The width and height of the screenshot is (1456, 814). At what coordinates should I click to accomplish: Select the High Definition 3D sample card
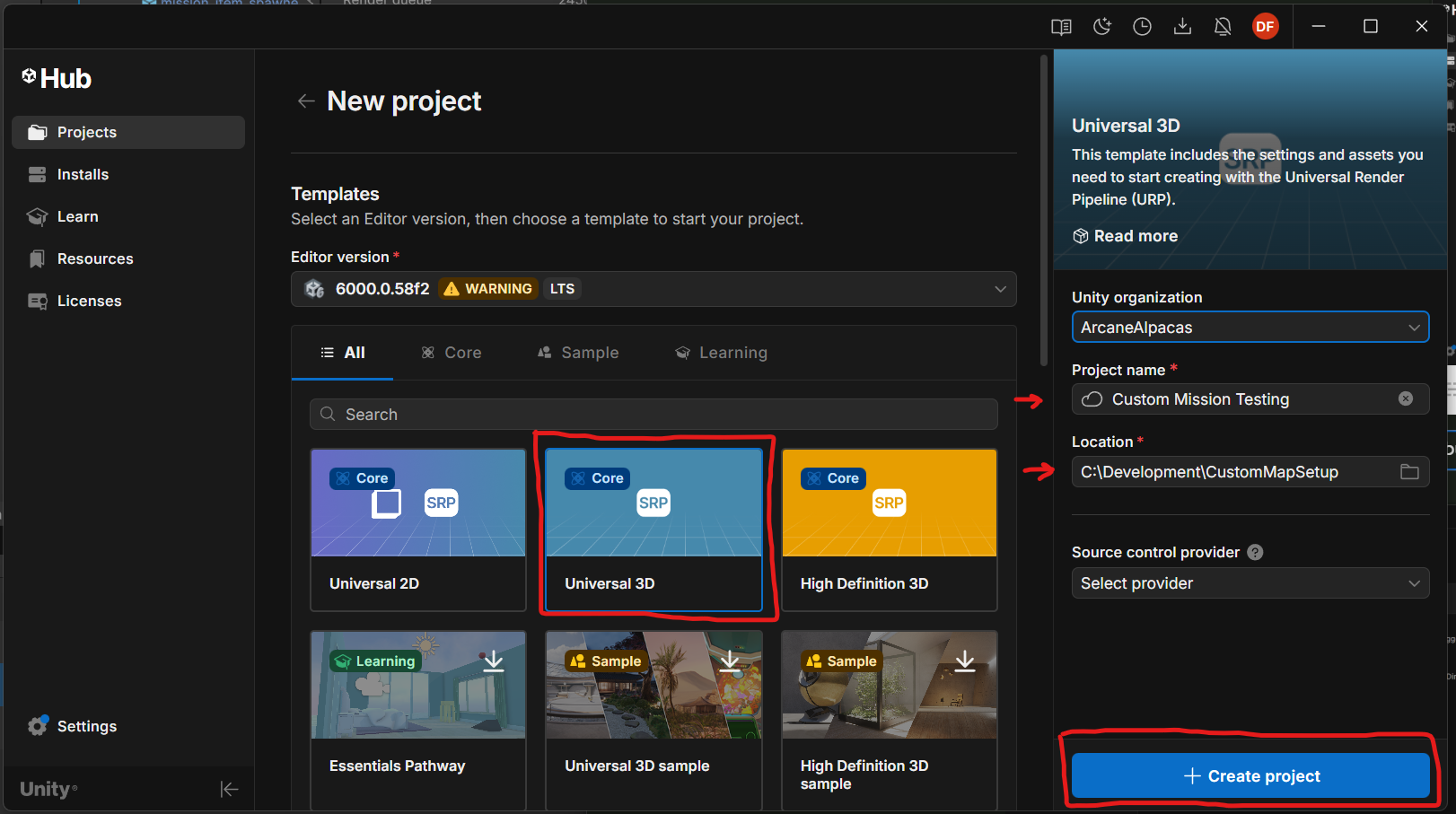coord(890,721)
